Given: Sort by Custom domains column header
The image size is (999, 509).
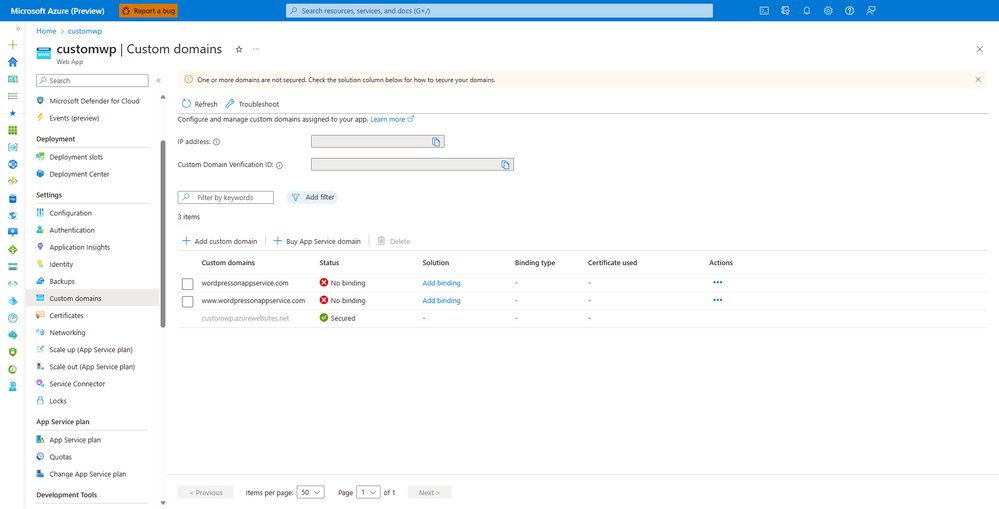Looking at the screenshot, I should (228, 262).
